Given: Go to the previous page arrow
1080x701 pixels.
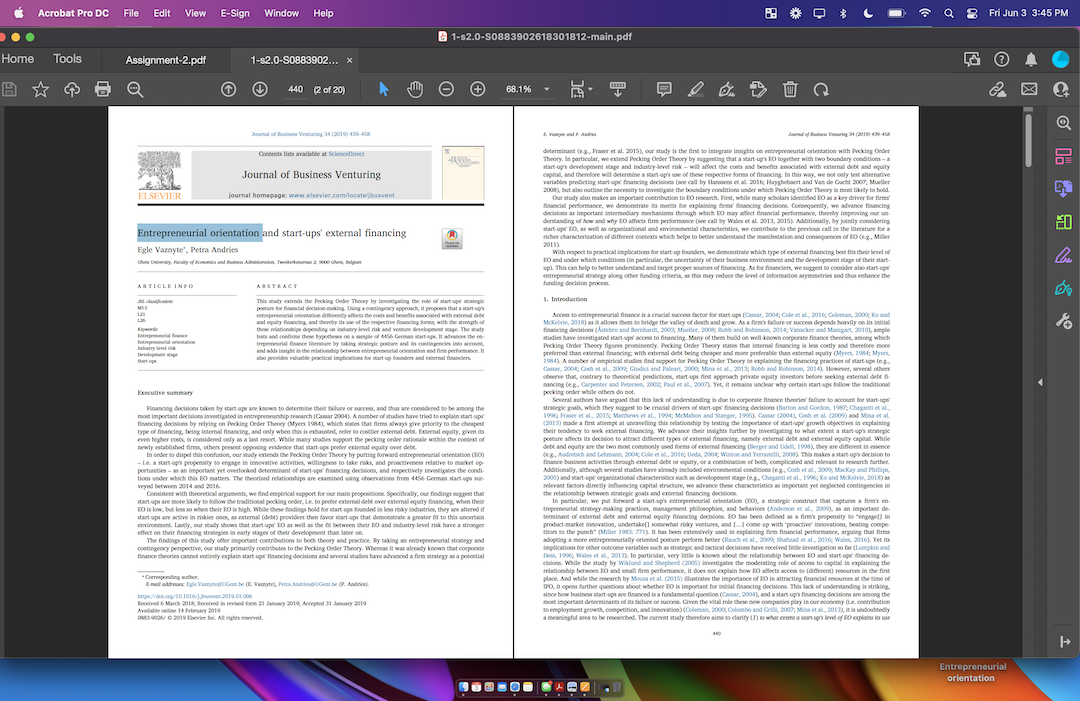Looking at the screenshot, I should (229, 89).
